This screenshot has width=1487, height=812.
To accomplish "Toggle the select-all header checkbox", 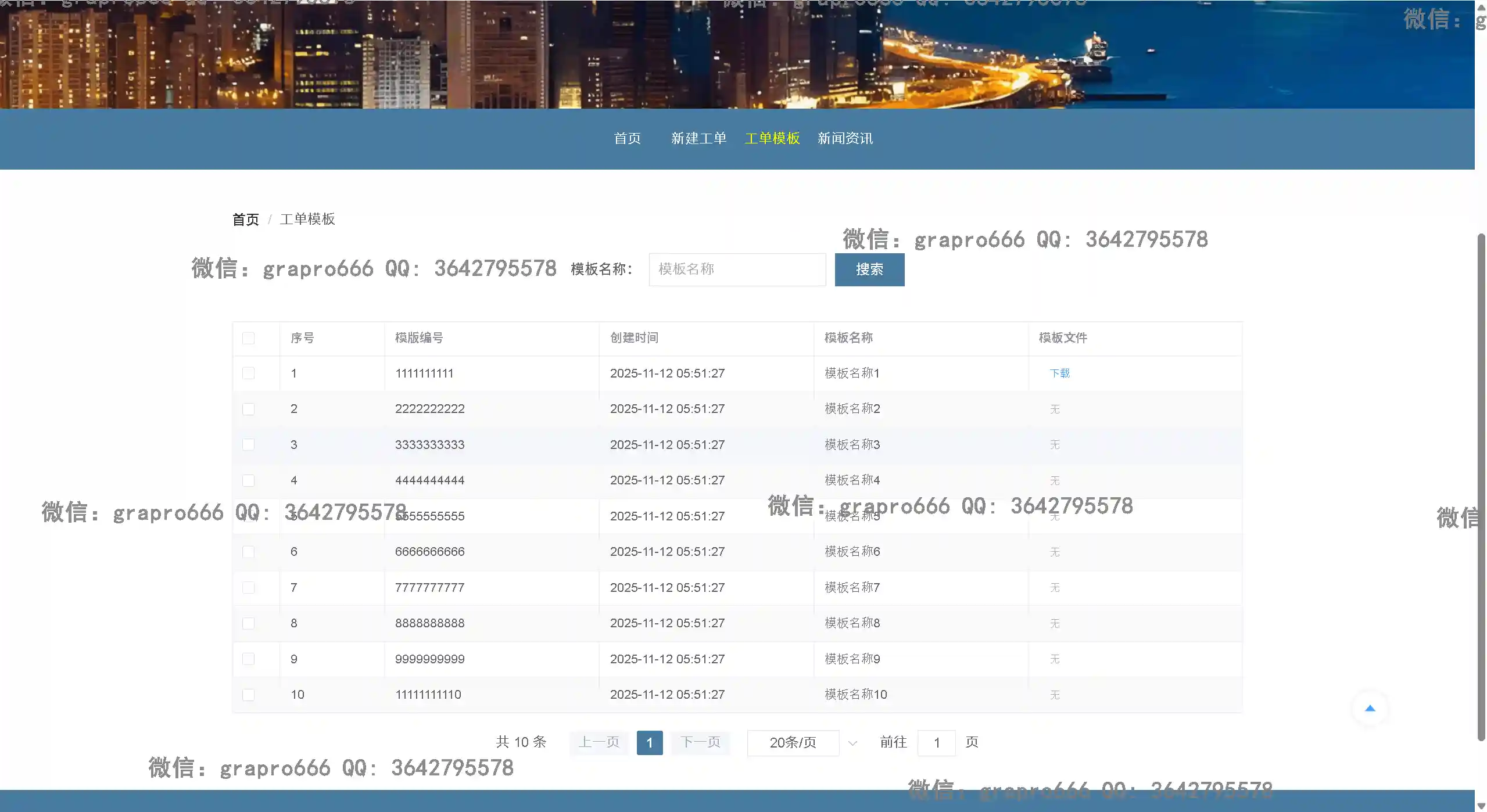I will pos(248,338).
